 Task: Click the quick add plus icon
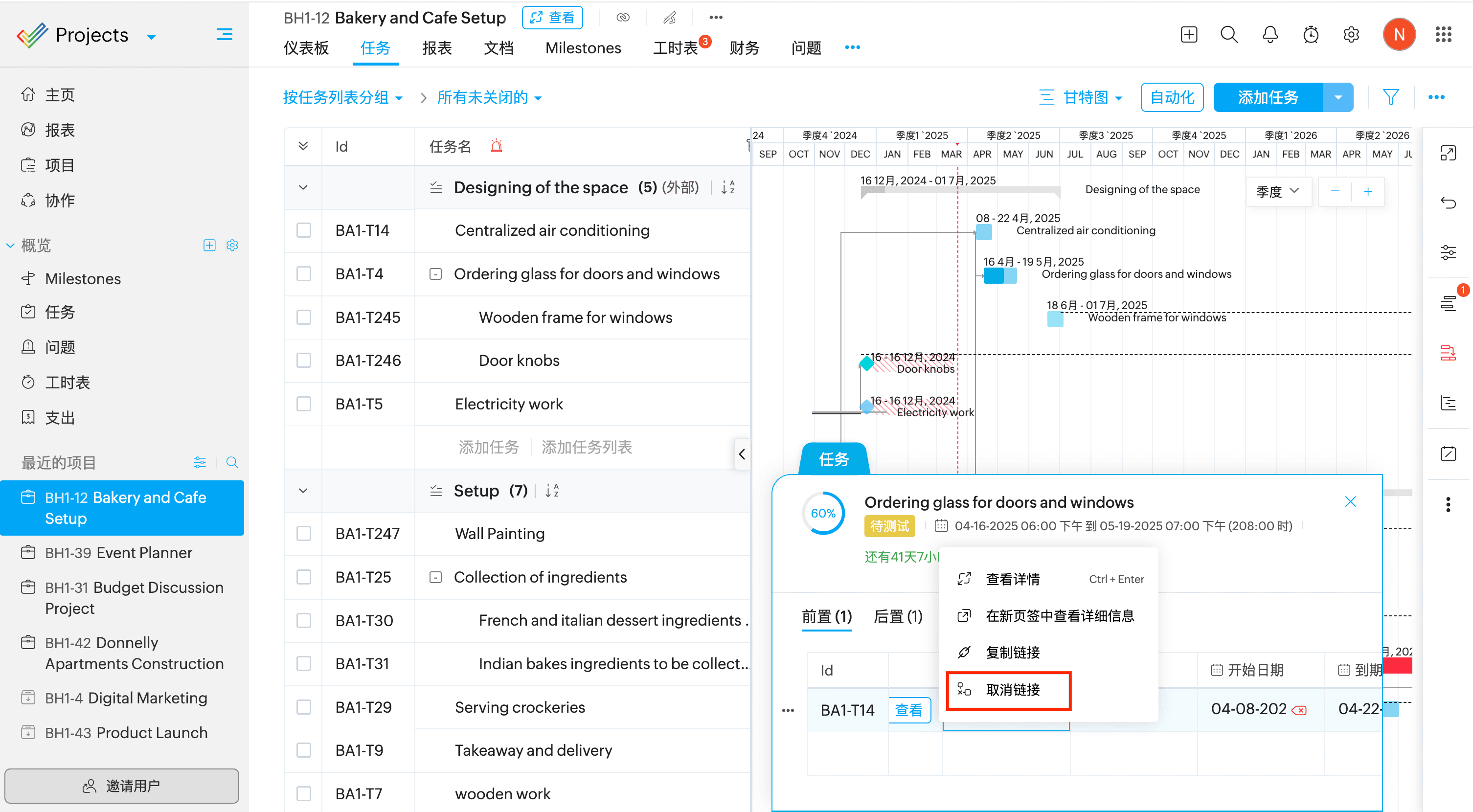(x=1188, y=35)
